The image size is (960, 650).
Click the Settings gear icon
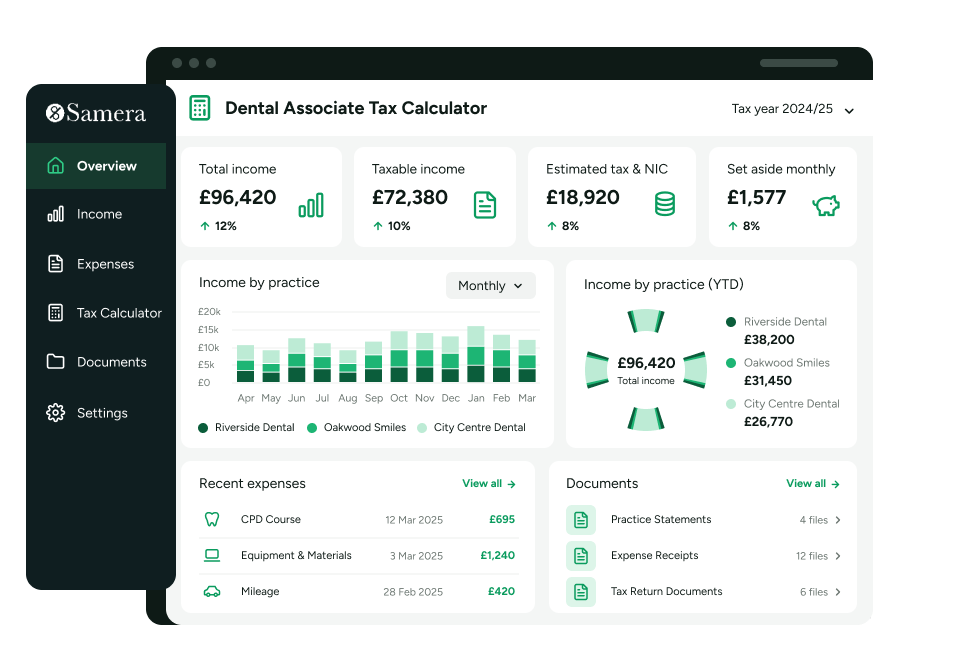tap(56, 413)
